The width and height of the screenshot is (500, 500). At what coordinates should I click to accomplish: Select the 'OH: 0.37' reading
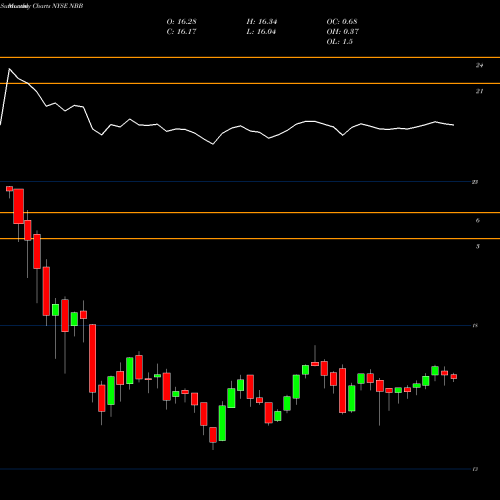[343, 32]
